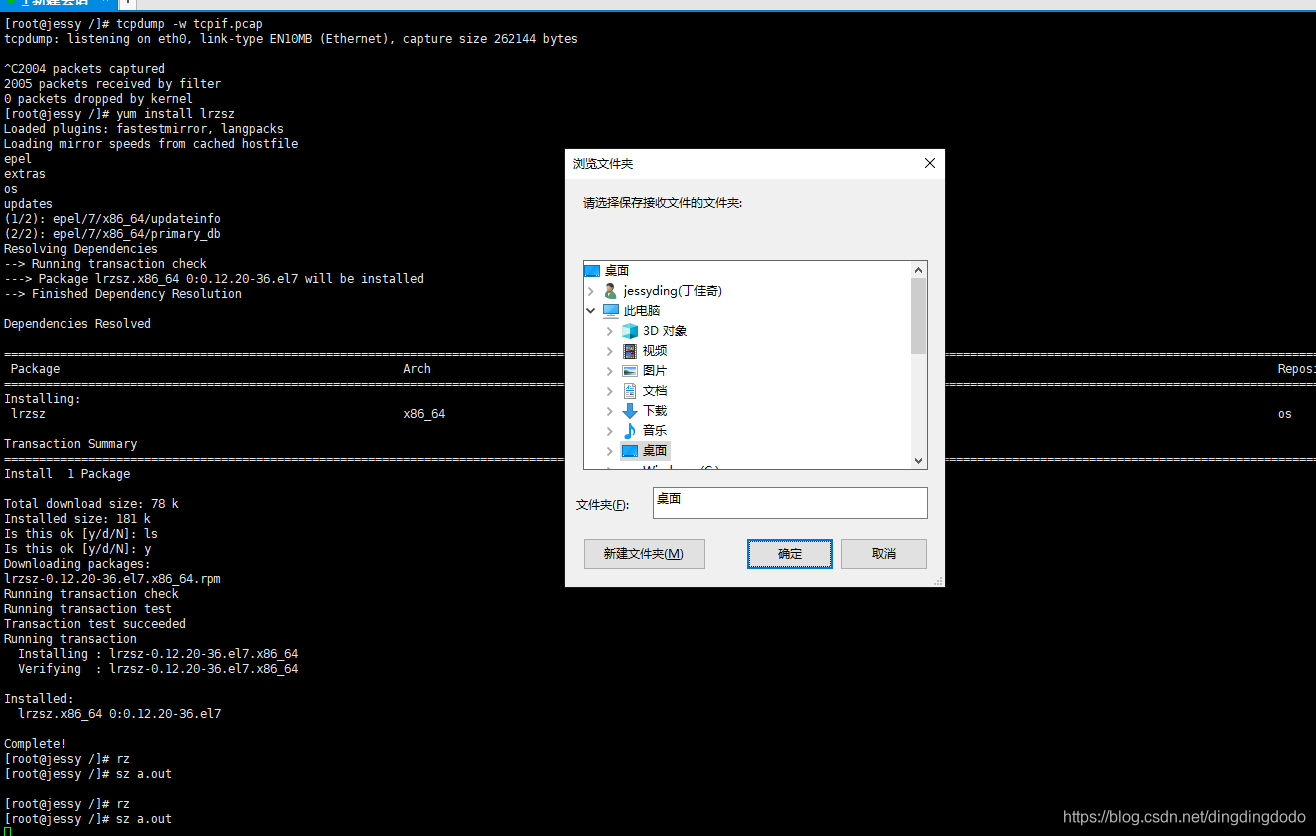Click '0 packets dropped by kernel' line
The width and height of the screenshot is (1316, 836).
coord(98,99)
